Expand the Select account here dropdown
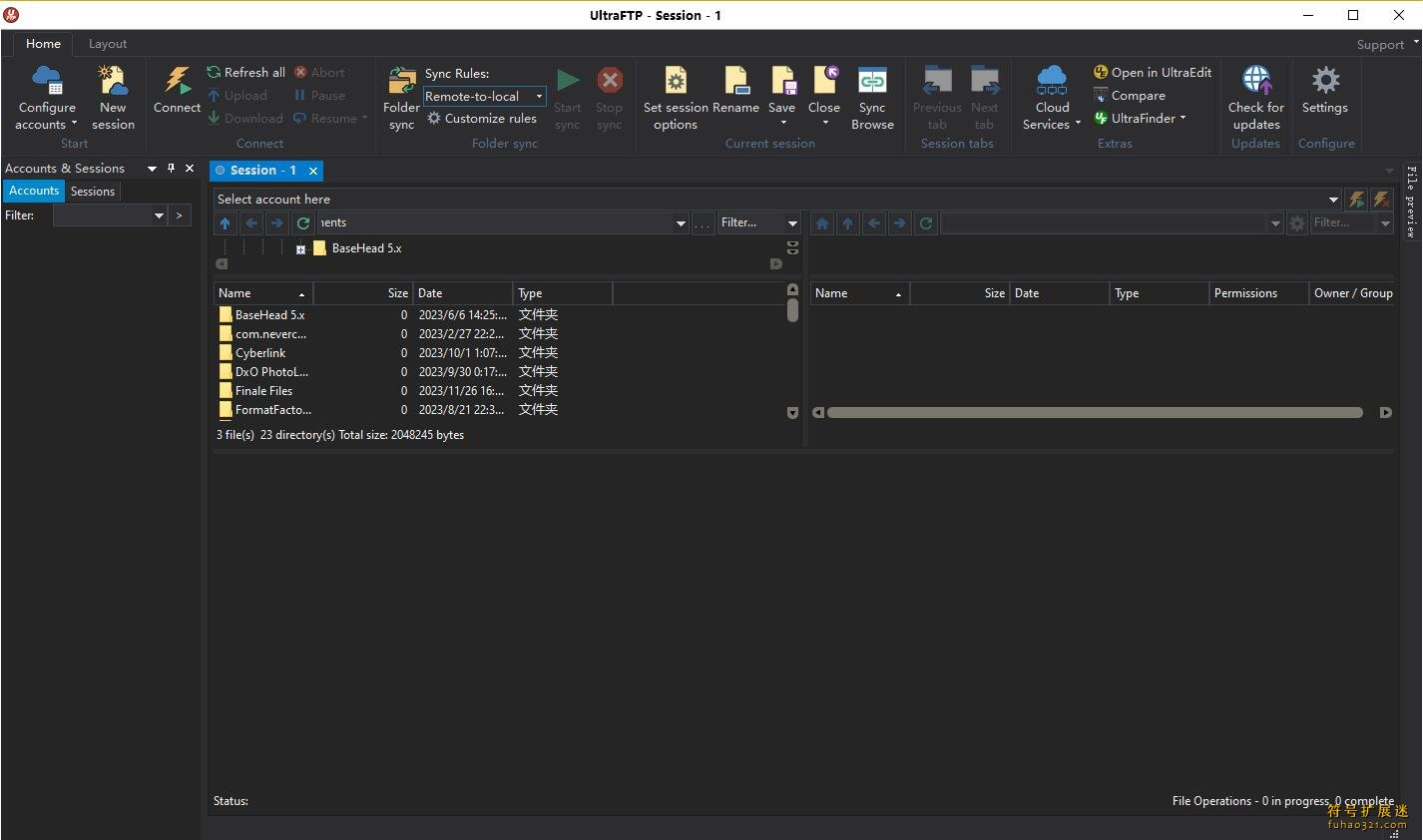This screenshot has height=840, width=1423. coord(1333,200)
